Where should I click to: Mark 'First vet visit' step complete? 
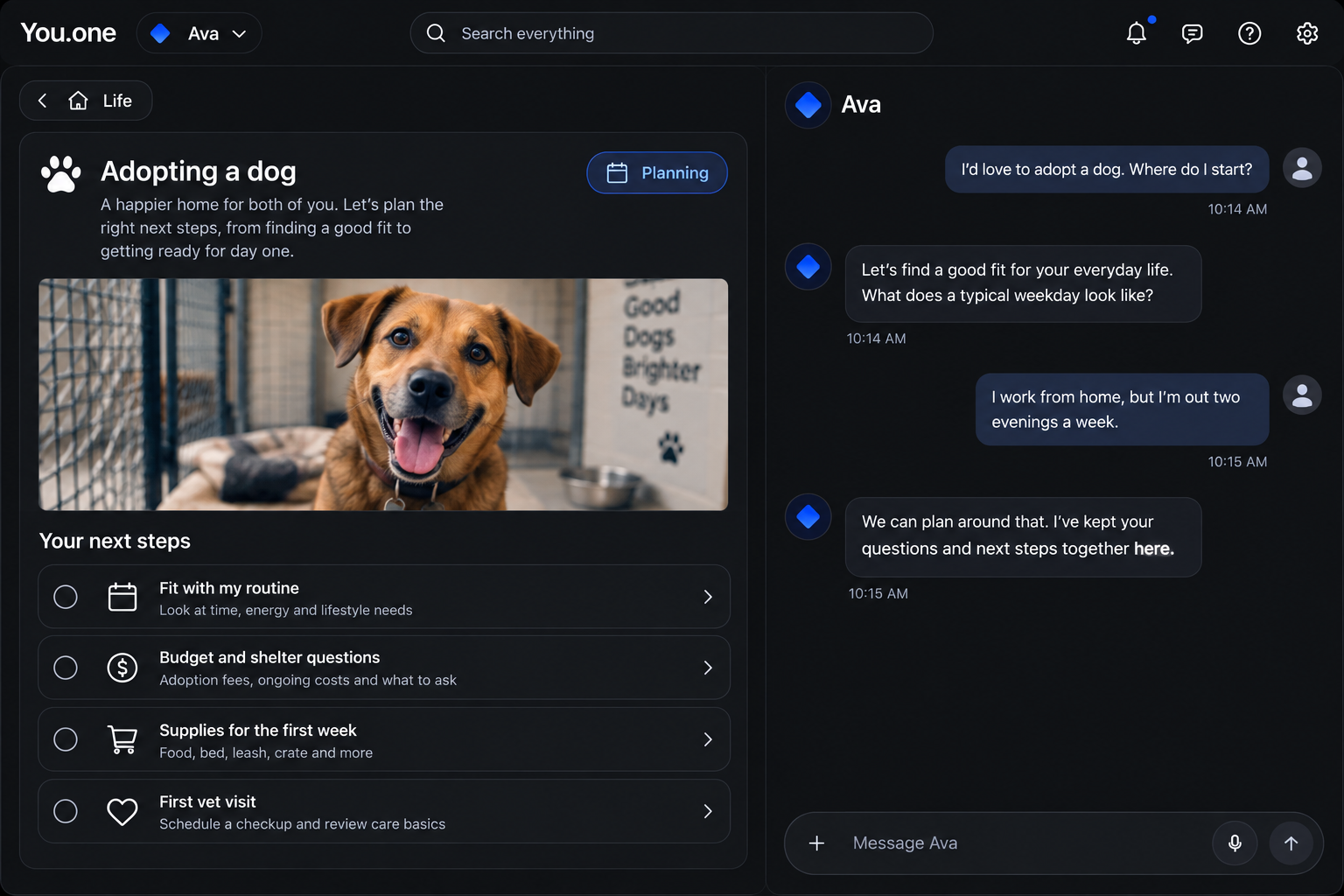(66, 811)
